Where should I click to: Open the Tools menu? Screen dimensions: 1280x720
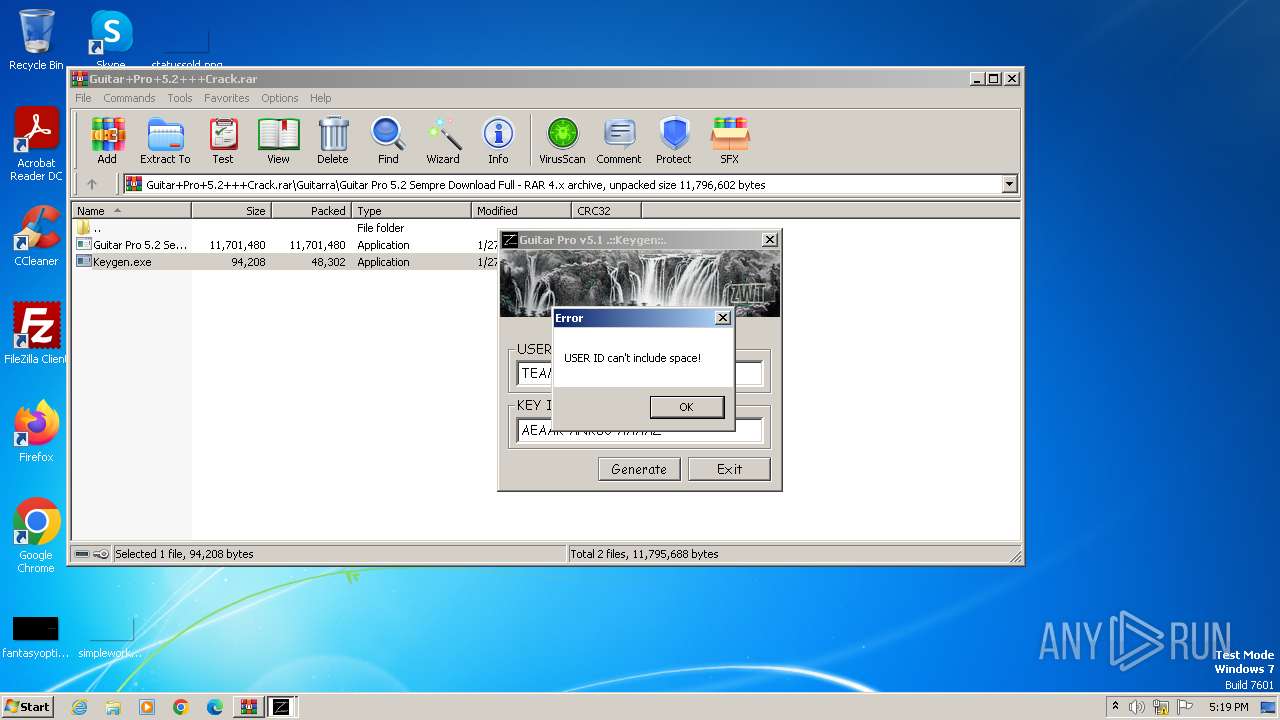coord(180,98)
